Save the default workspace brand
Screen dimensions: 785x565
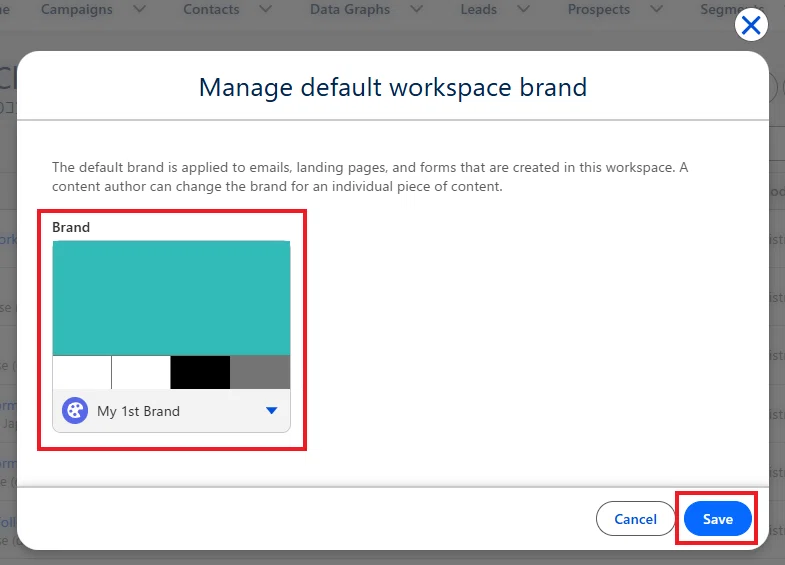[x=717, y=519]
